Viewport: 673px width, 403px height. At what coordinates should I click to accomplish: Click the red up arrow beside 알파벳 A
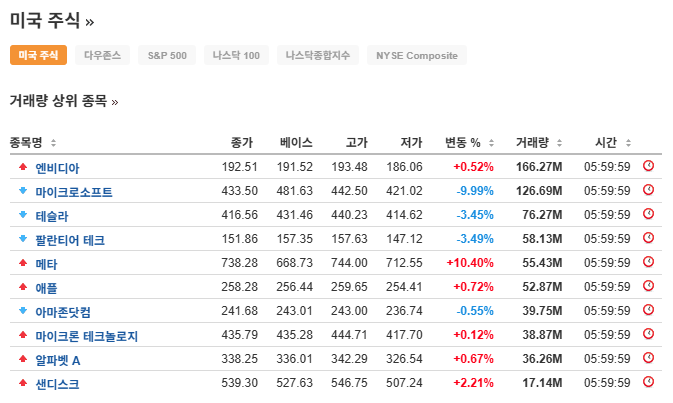coord(23,359)
